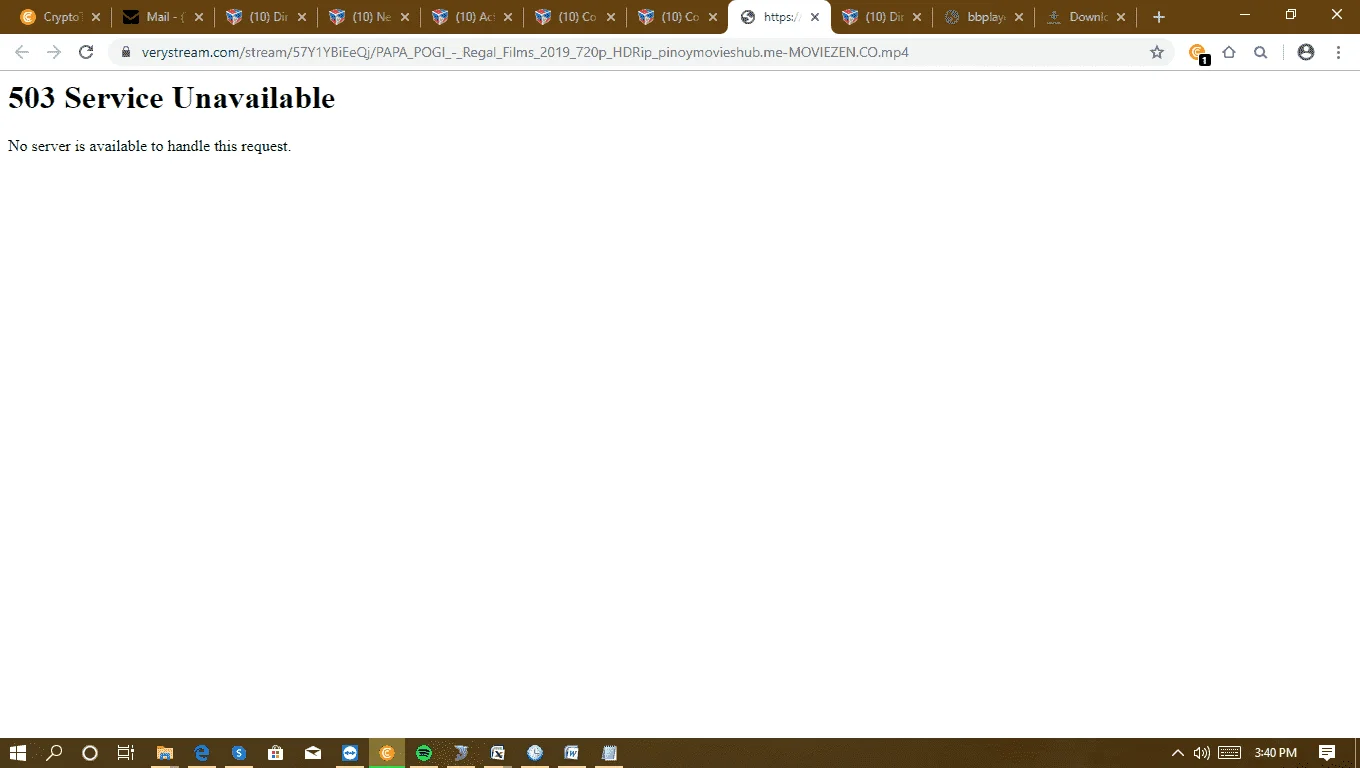Switch to the (10) Ne tab

tap(370, 17)
